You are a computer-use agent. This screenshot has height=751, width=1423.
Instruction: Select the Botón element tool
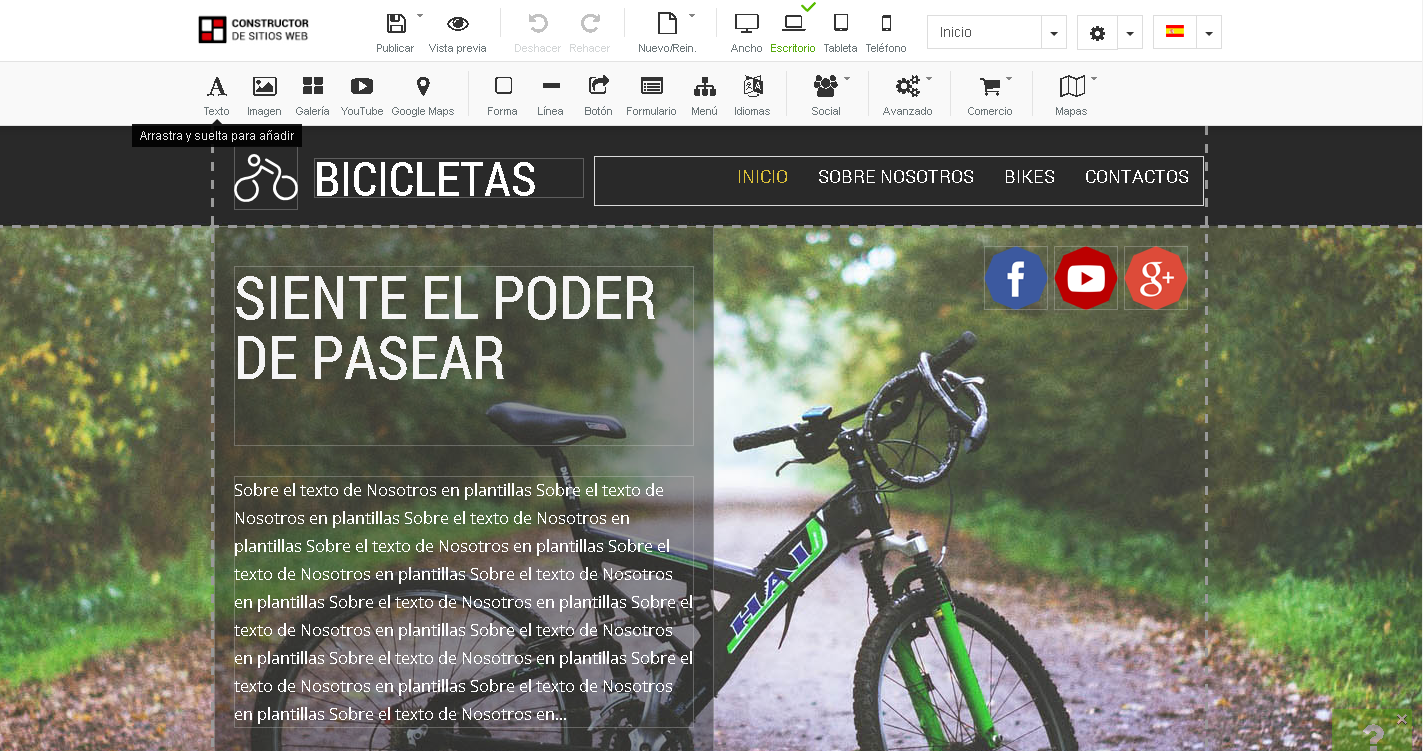[x=599, y=96]
